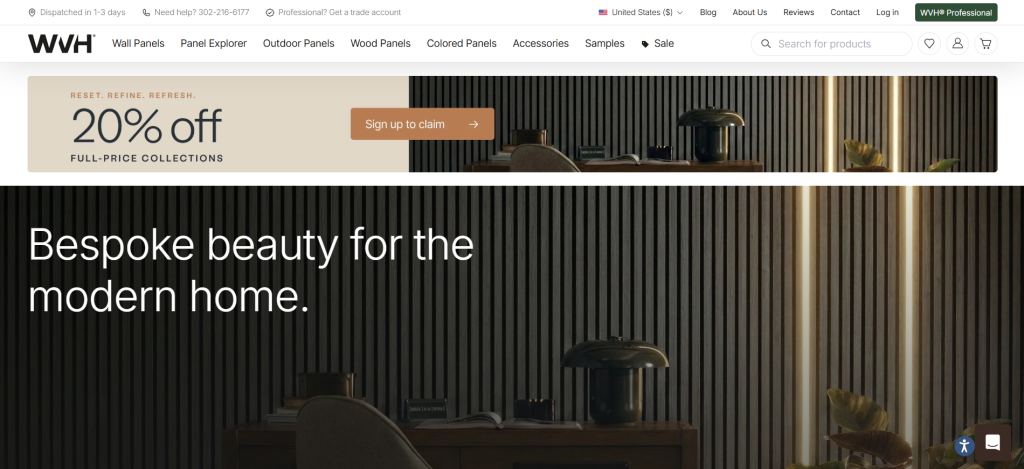
Task: Go to Panel Explorer
Action: pyautogui.click(x=214, y=44)
